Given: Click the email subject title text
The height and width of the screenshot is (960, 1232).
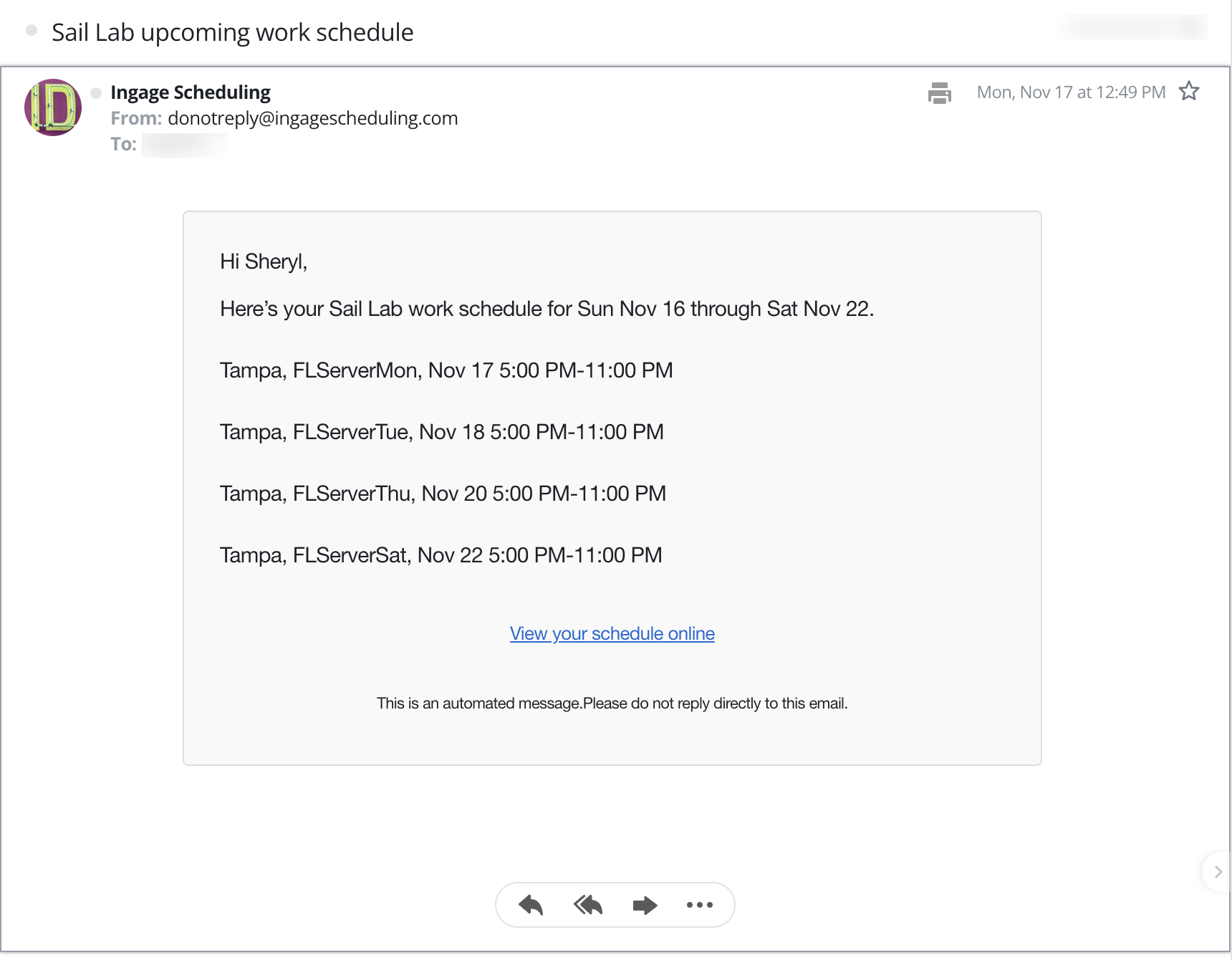Looking at the screenshot, I should (x=232, y=32).
